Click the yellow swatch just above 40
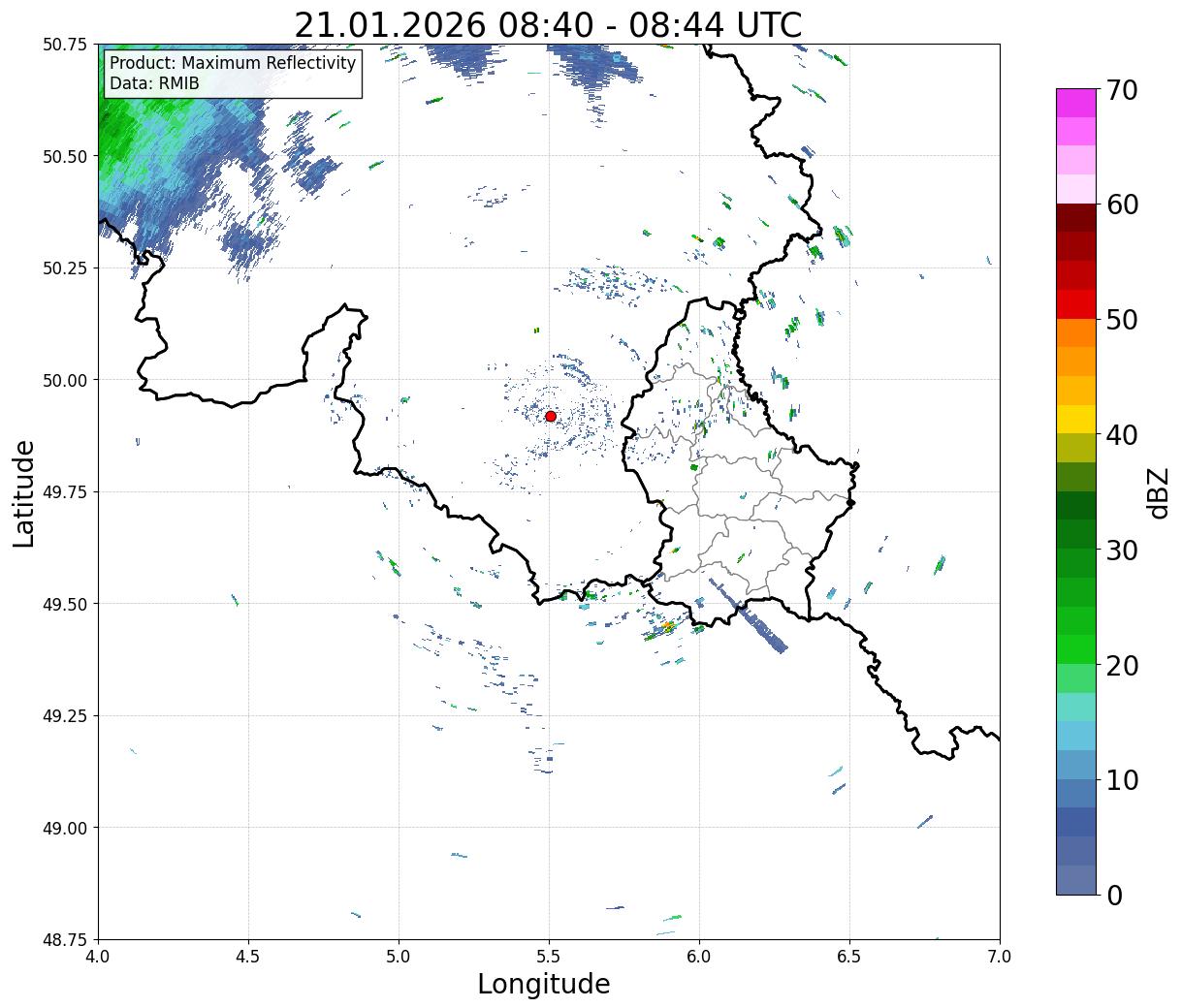This screenshot has height=1008, width=1182. tap(1076, 419)
